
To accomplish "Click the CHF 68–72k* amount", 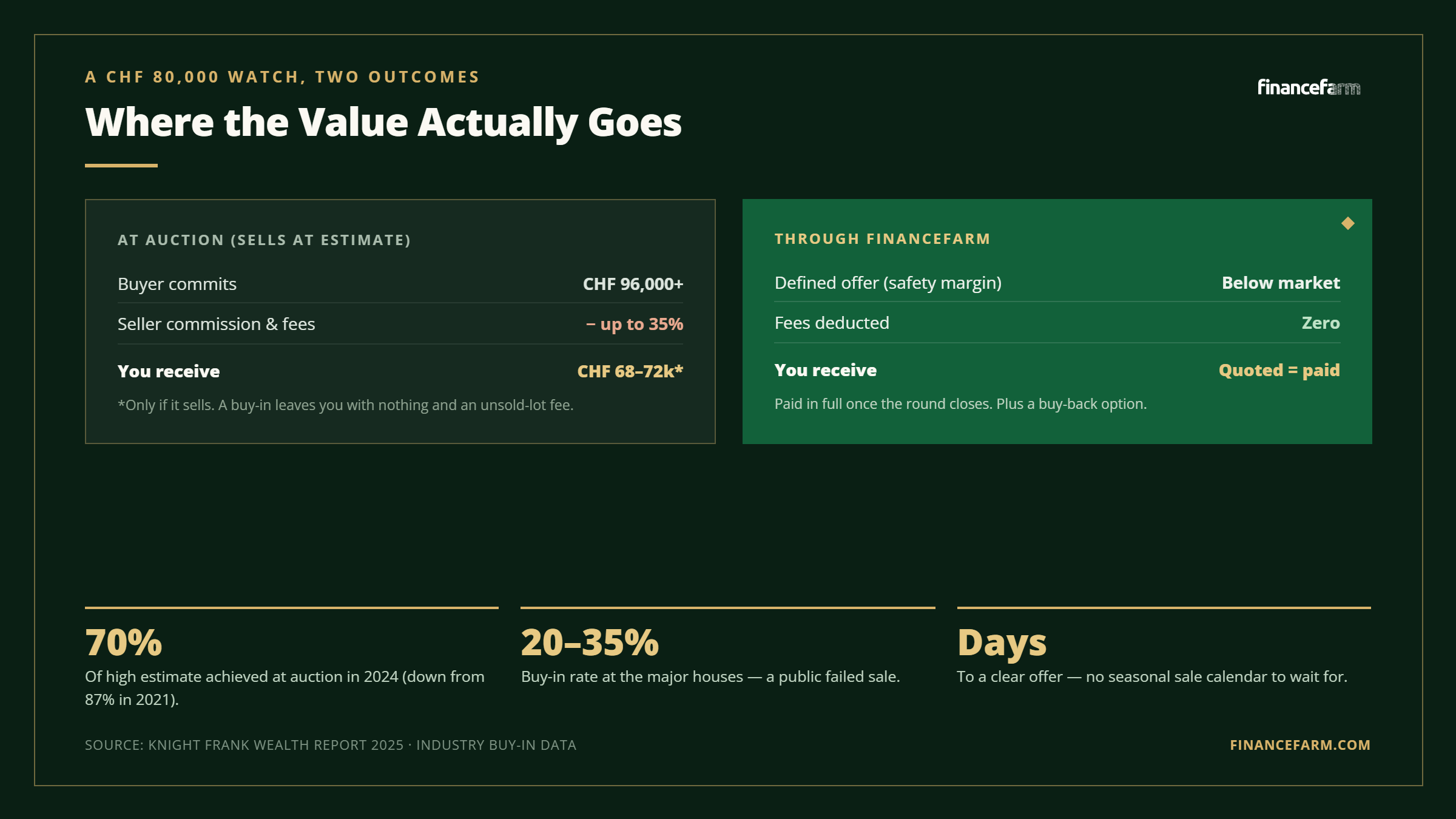I will (x=630, y=371).
